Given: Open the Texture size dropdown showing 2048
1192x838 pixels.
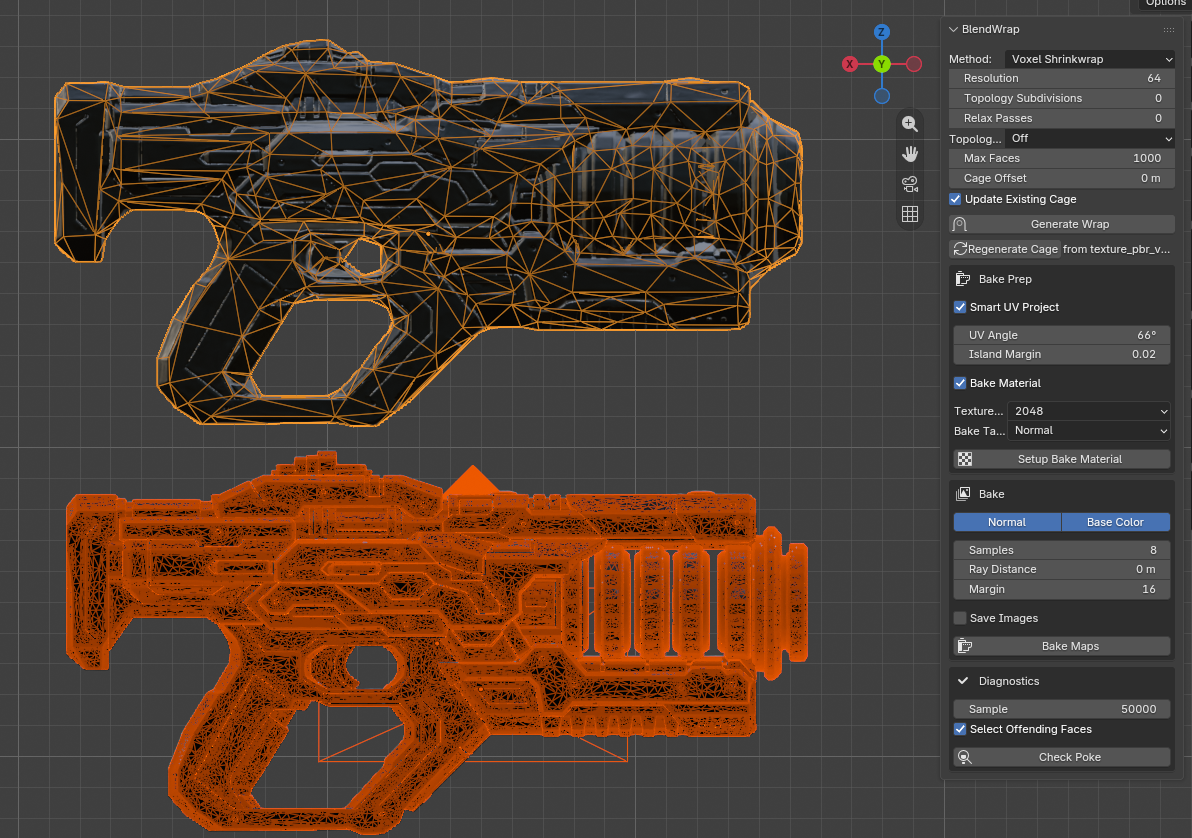Looking at the screenshot, I should pos(1089,411).
